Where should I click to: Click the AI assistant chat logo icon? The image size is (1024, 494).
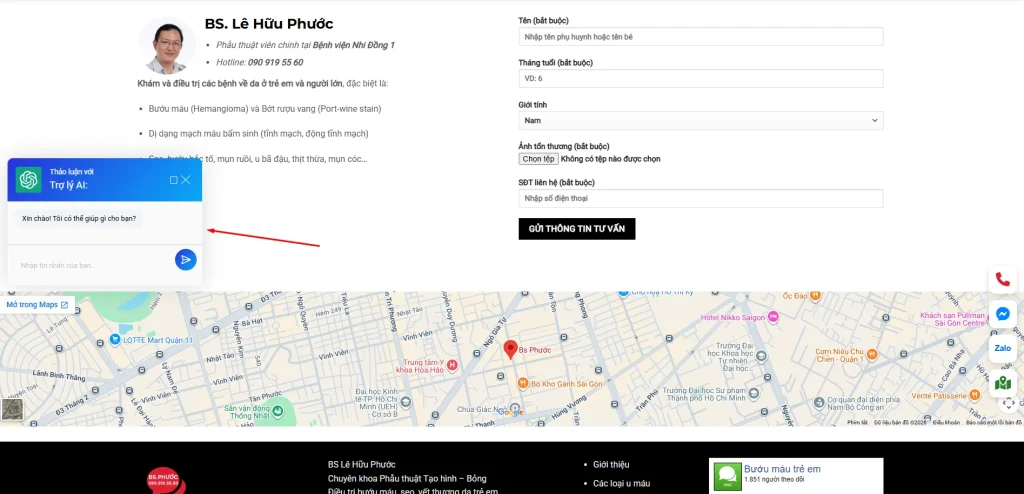(29, 179)
